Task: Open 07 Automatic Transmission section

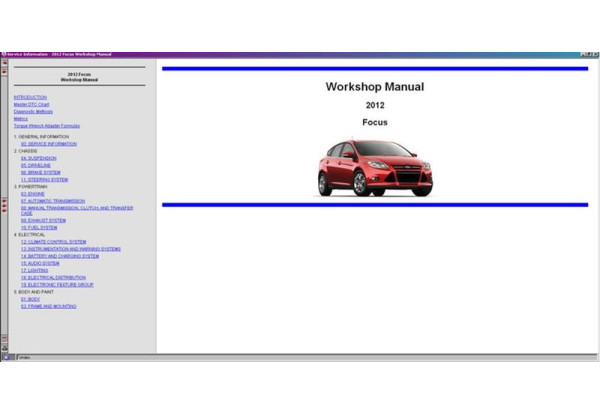Action: tap(53, 200)
